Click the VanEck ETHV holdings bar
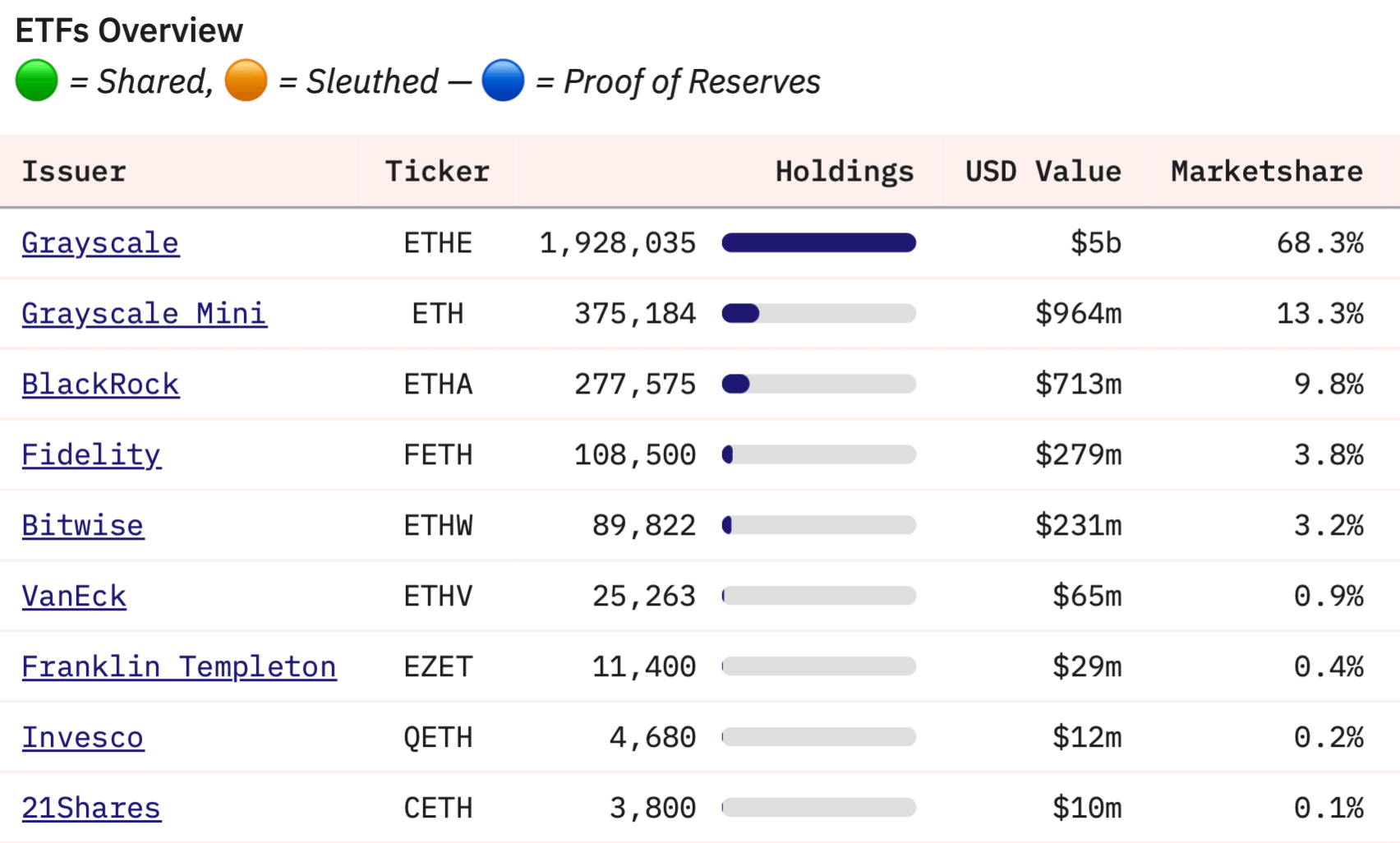The width and height of the screenshot is (1400, 843). 819,596
